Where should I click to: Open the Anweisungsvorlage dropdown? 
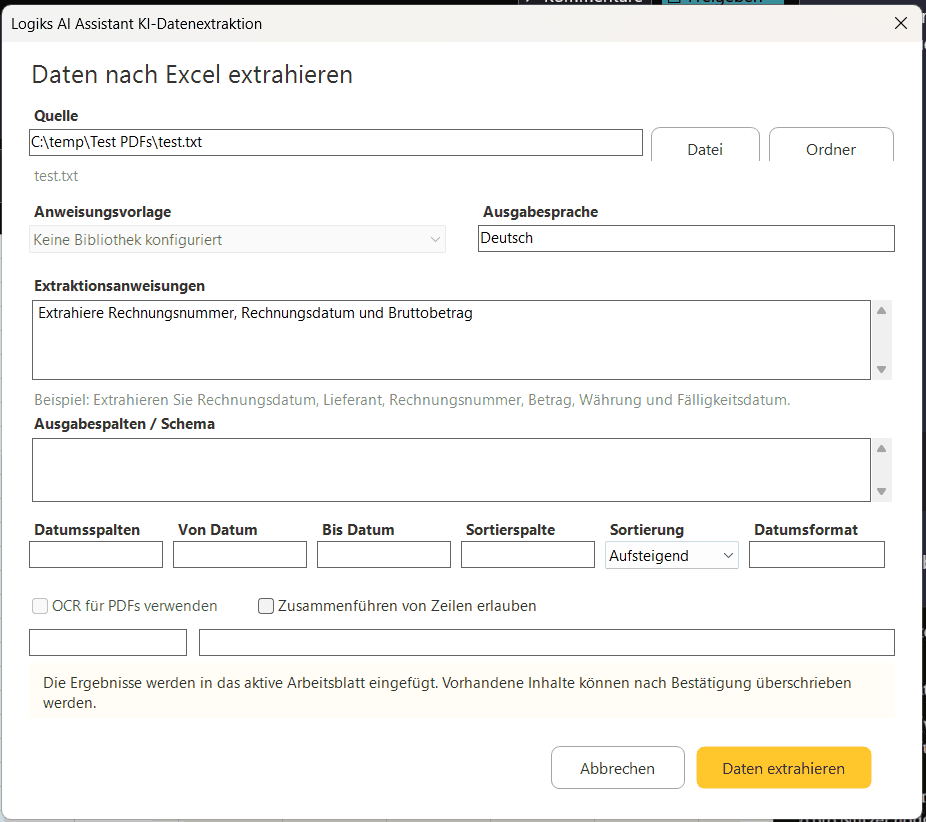tap(237, 240)
